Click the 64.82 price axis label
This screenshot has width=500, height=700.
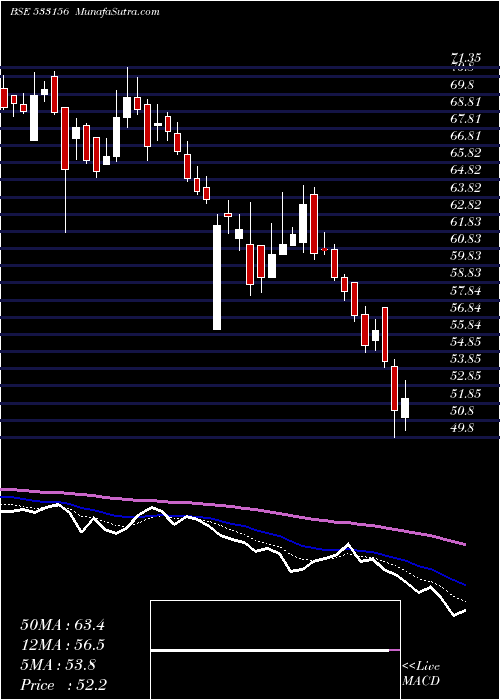click(466, 170)
